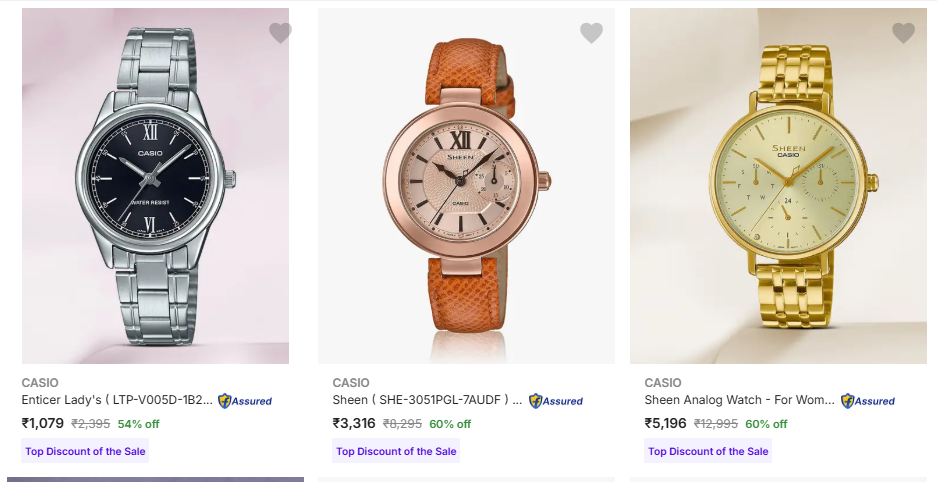937x482 pixels.
Task: Open Sheen SHE-3051PGL-7AUDF product title
Action: click(x=427, y=400)
